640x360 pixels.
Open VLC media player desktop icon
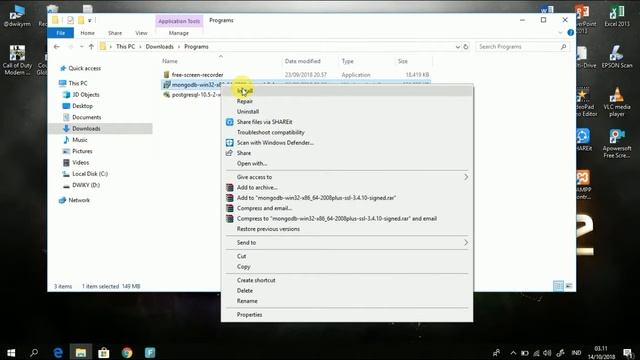[x=617, y=102]
